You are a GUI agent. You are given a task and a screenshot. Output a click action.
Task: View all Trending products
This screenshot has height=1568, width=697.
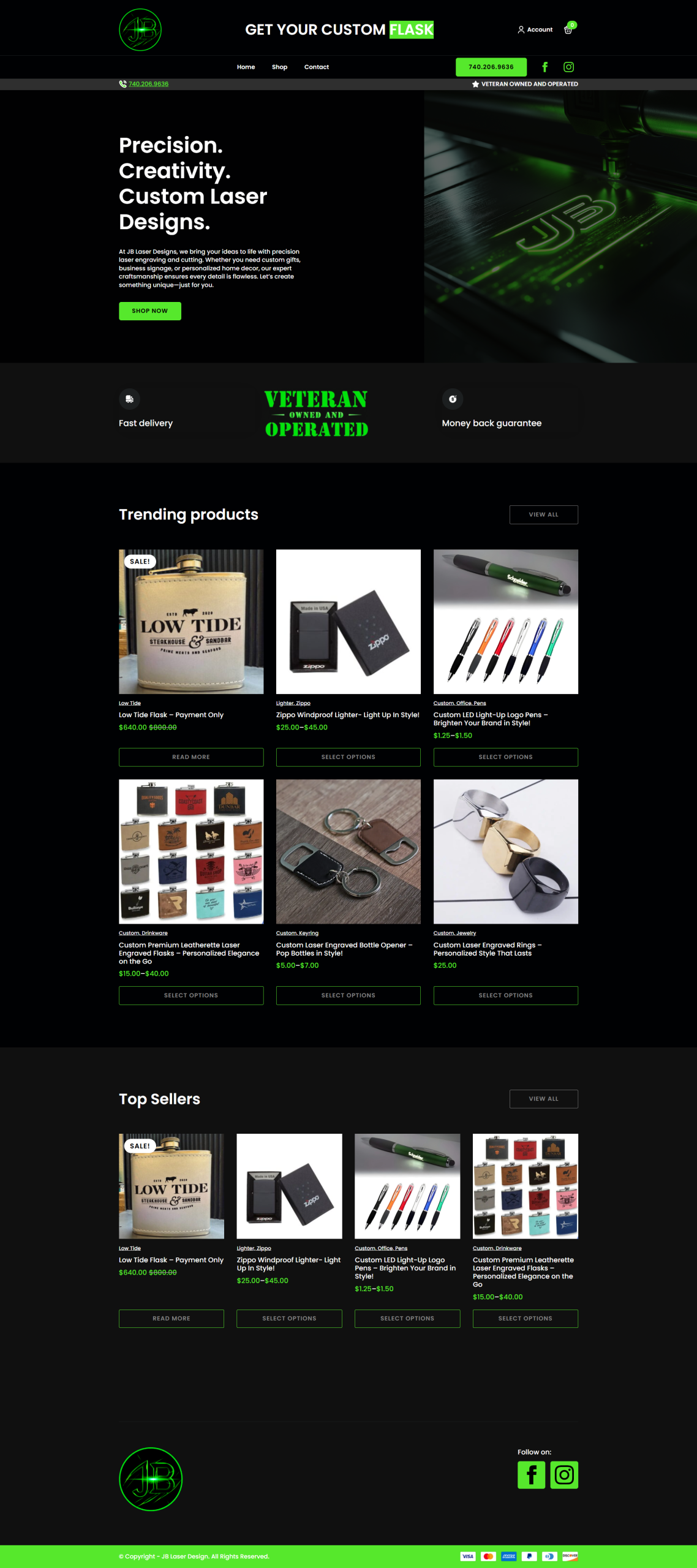click(x=544, y=514)
